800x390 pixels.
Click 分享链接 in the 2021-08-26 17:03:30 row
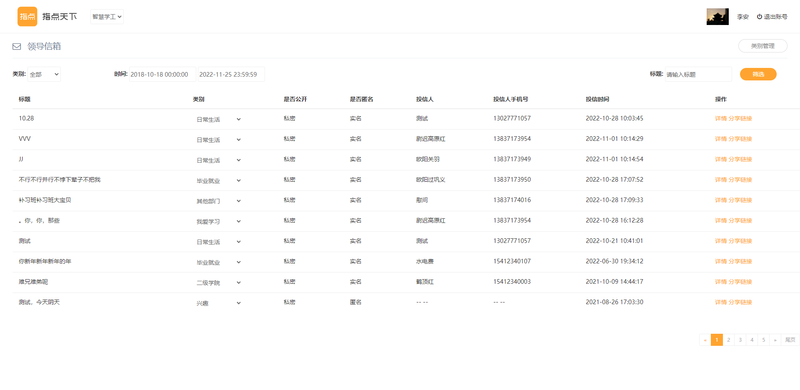(740, 302)
